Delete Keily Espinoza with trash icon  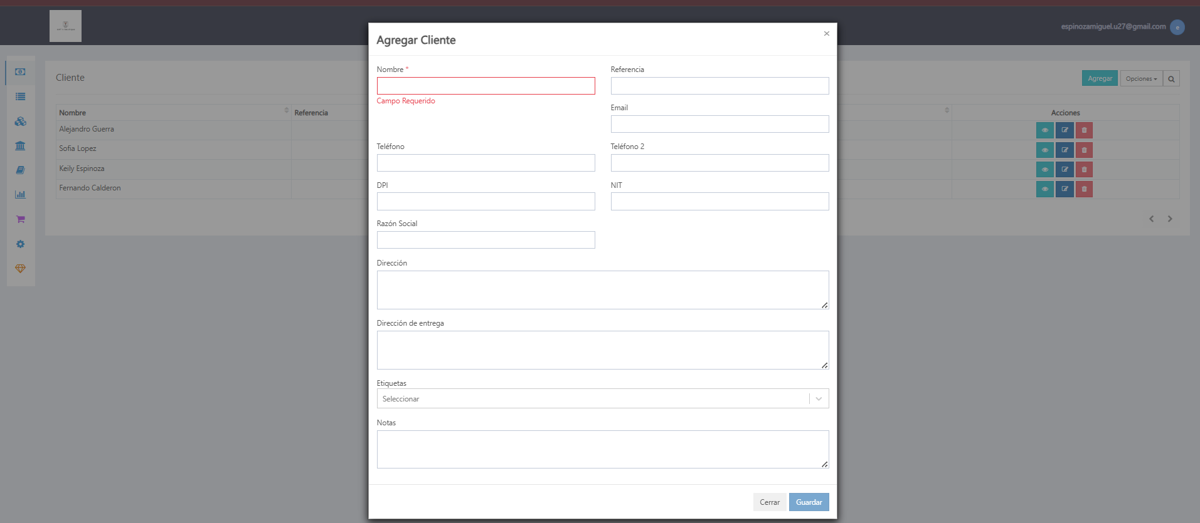1084,169
